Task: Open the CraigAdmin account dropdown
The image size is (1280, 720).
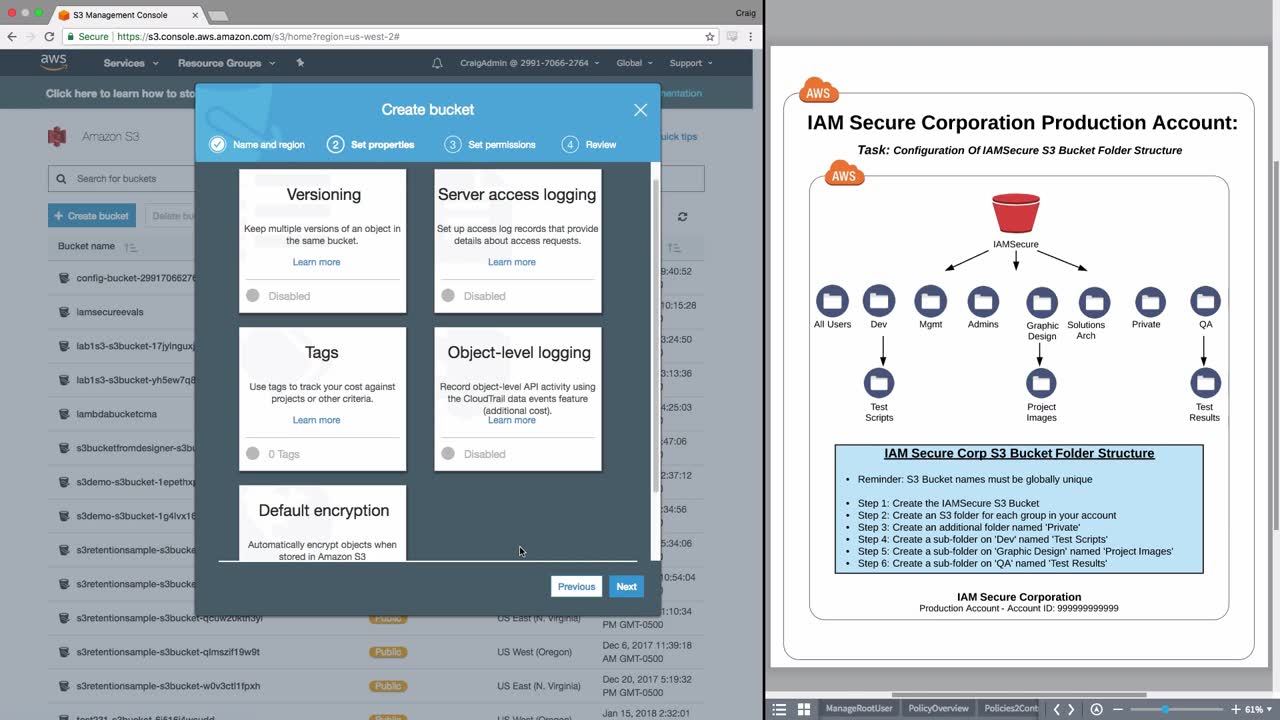Action: [530, 63]
